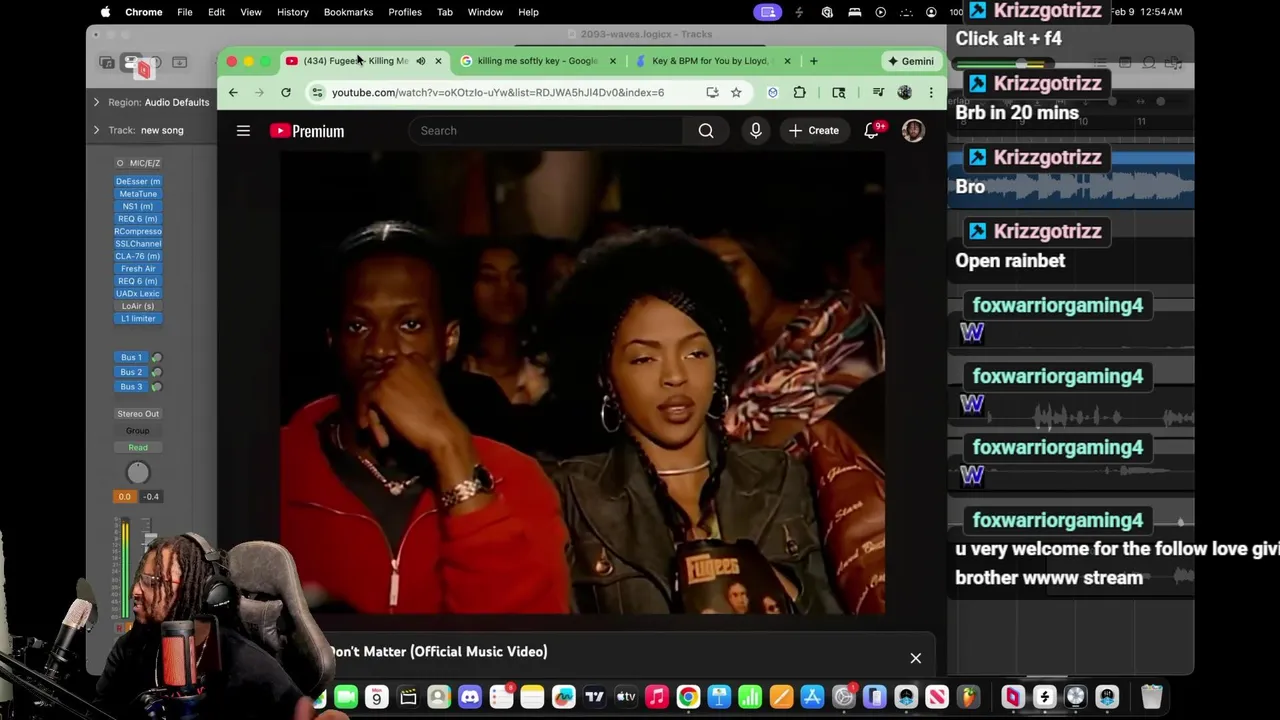Close the Don't Matter video banner

click(915, 658)
